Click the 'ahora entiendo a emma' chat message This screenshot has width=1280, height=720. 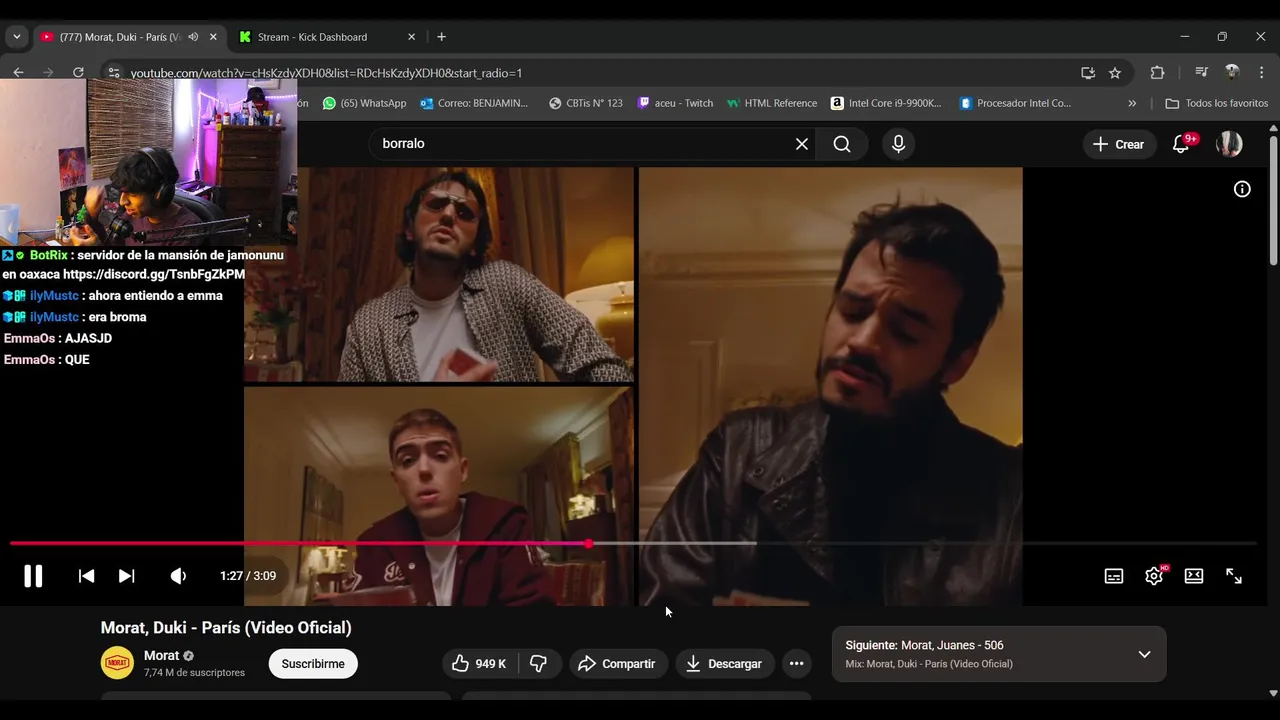[155, 296]
